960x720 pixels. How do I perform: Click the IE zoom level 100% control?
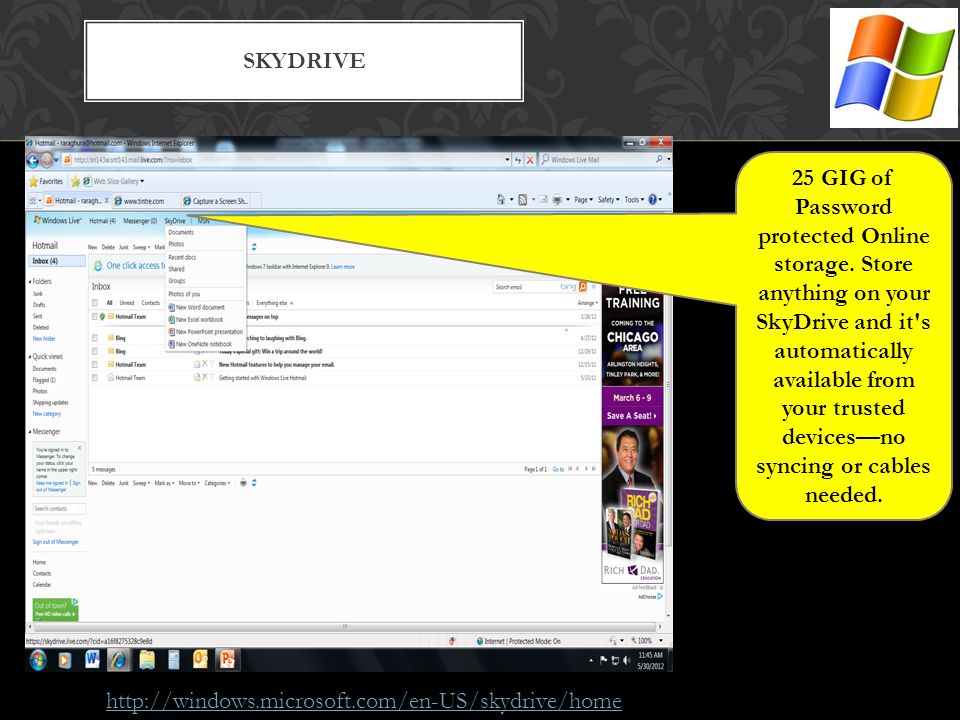(x=646, y=641)
